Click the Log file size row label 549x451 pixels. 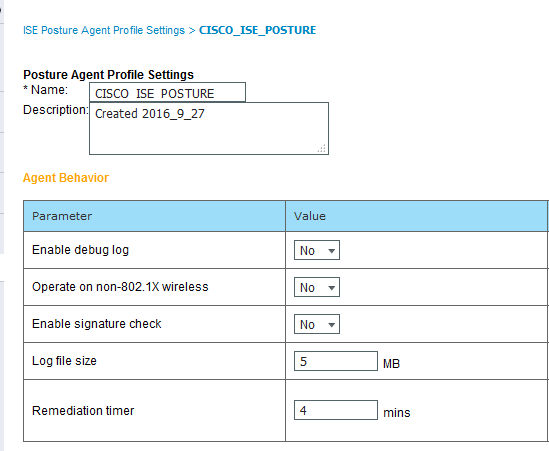click(x=64, y=361)
